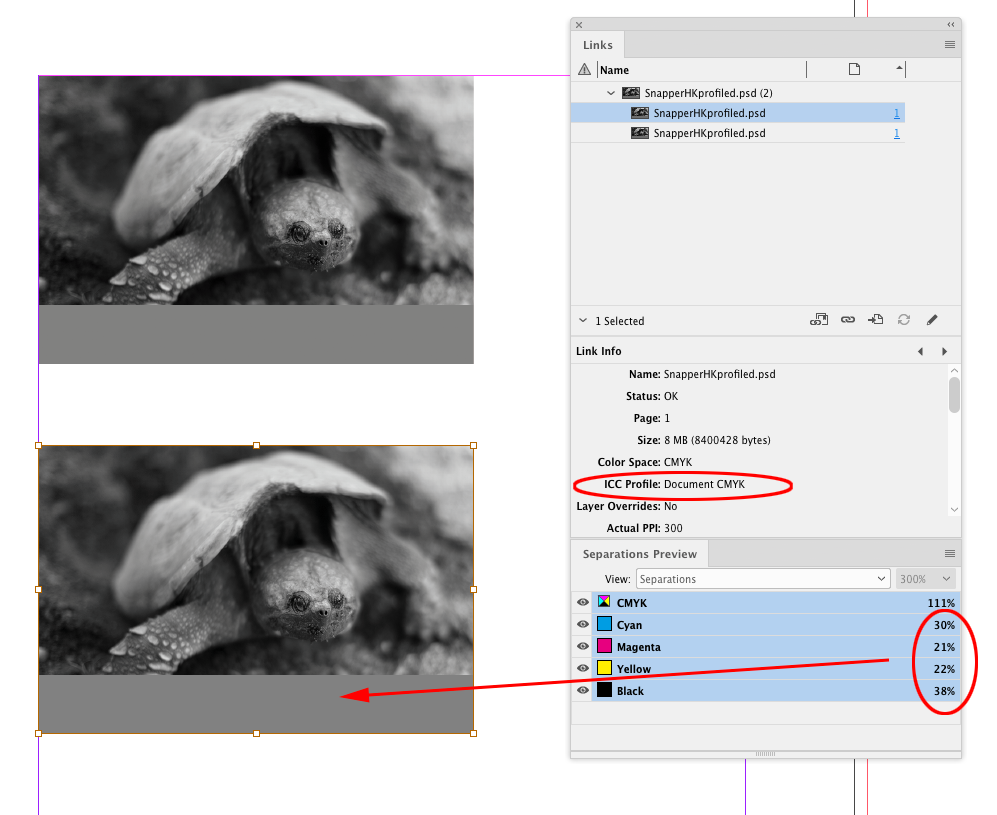
Task: Open Separations Preview panel flyout menu
Action: (x=949, y=553)
